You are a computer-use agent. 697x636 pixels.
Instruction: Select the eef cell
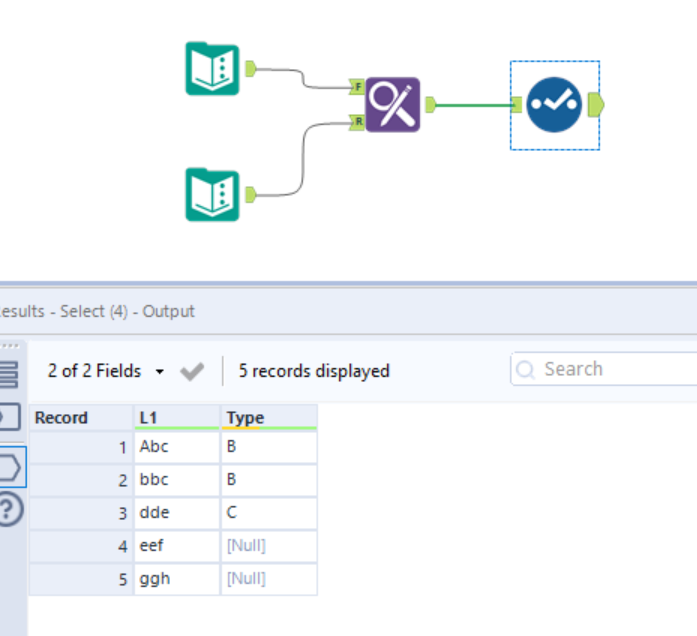[x=177, y=545]
